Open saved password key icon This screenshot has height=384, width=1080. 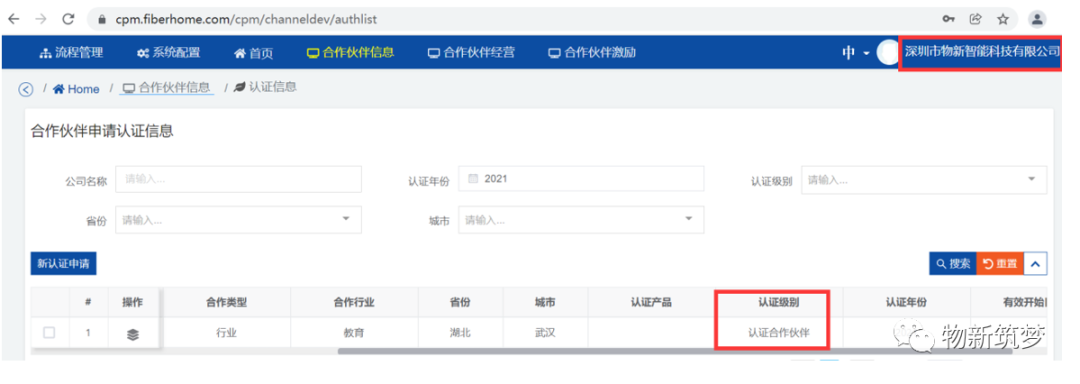949,19
